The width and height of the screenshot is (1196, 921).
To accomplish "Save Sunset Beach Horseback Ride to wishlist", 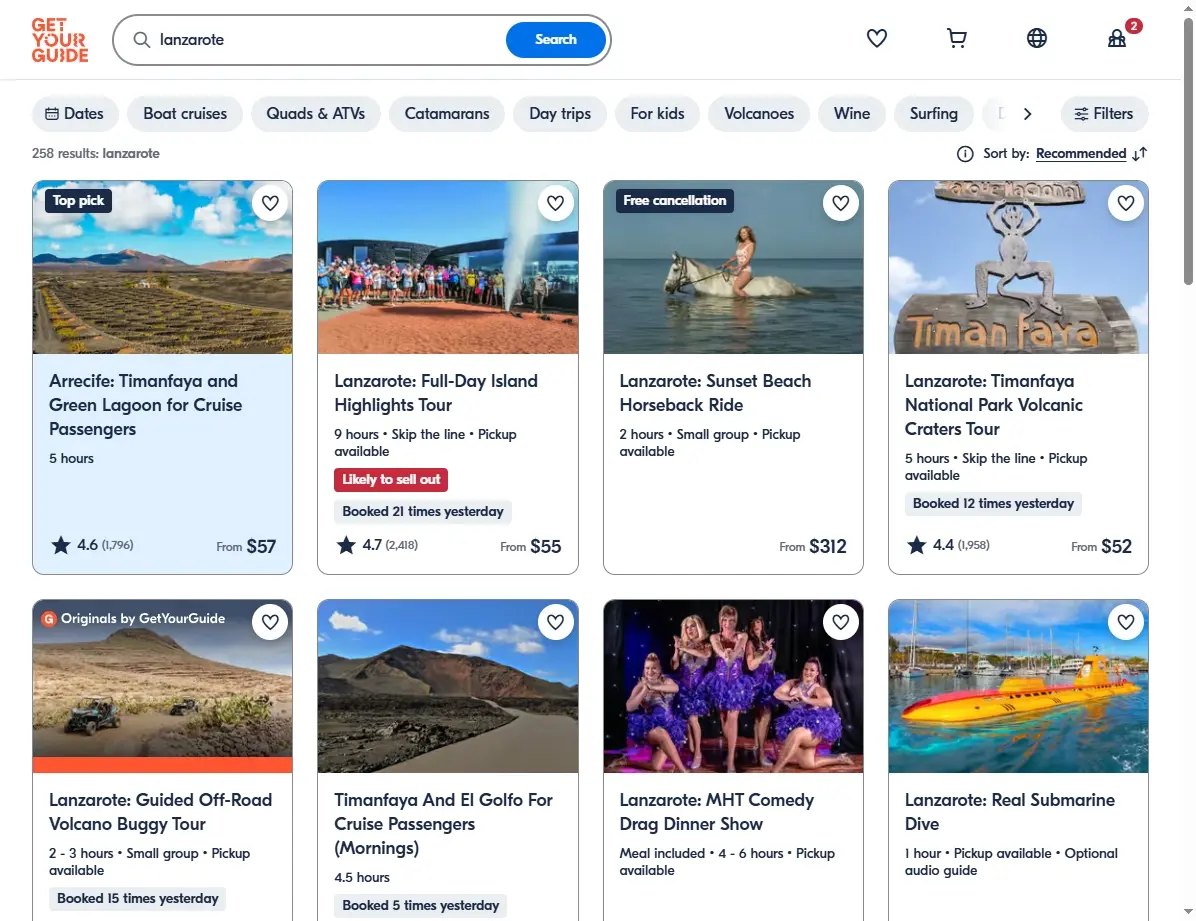I will 841,203.
